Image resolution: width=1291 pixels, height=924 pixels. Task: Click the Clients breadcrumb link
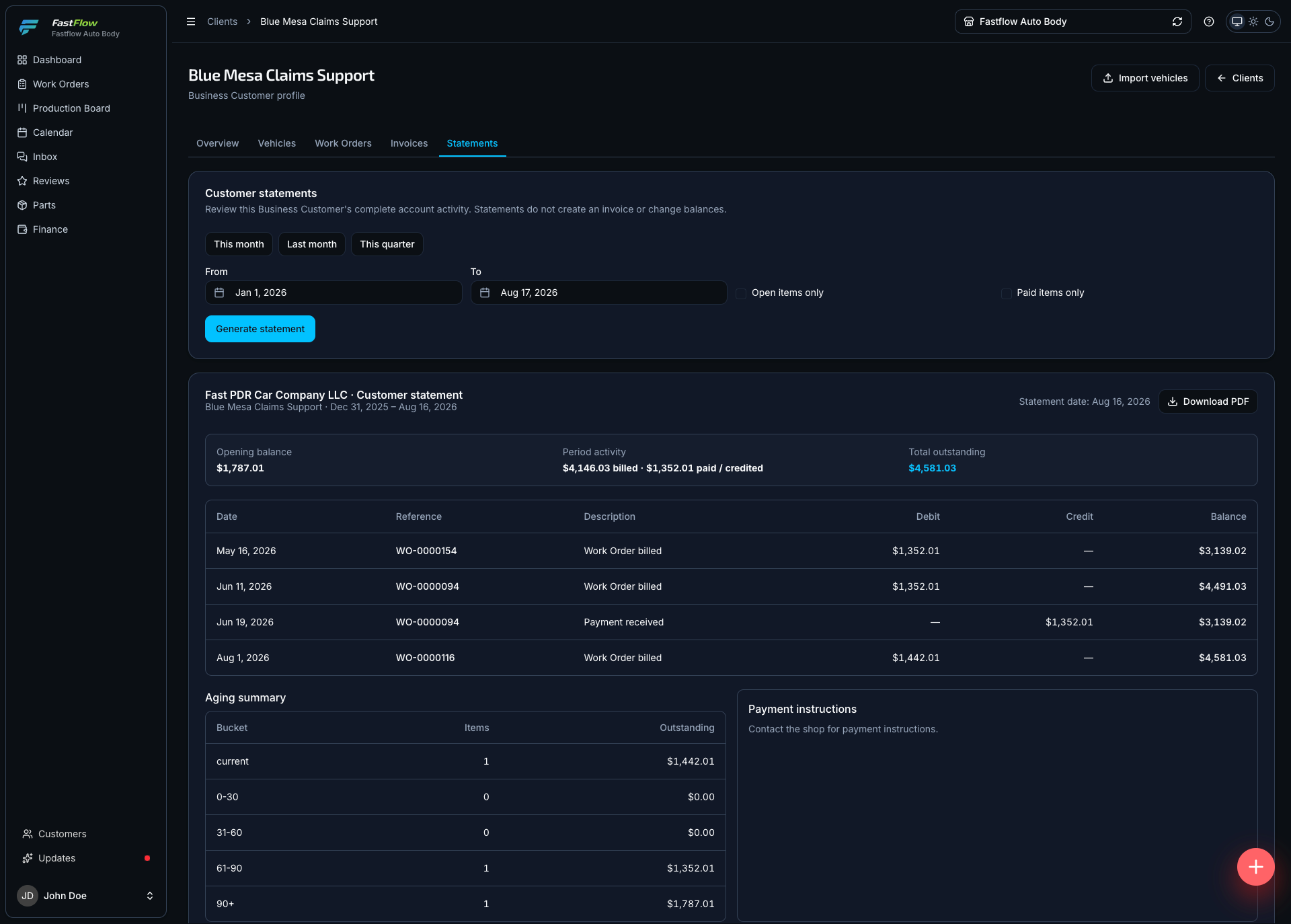222,22
